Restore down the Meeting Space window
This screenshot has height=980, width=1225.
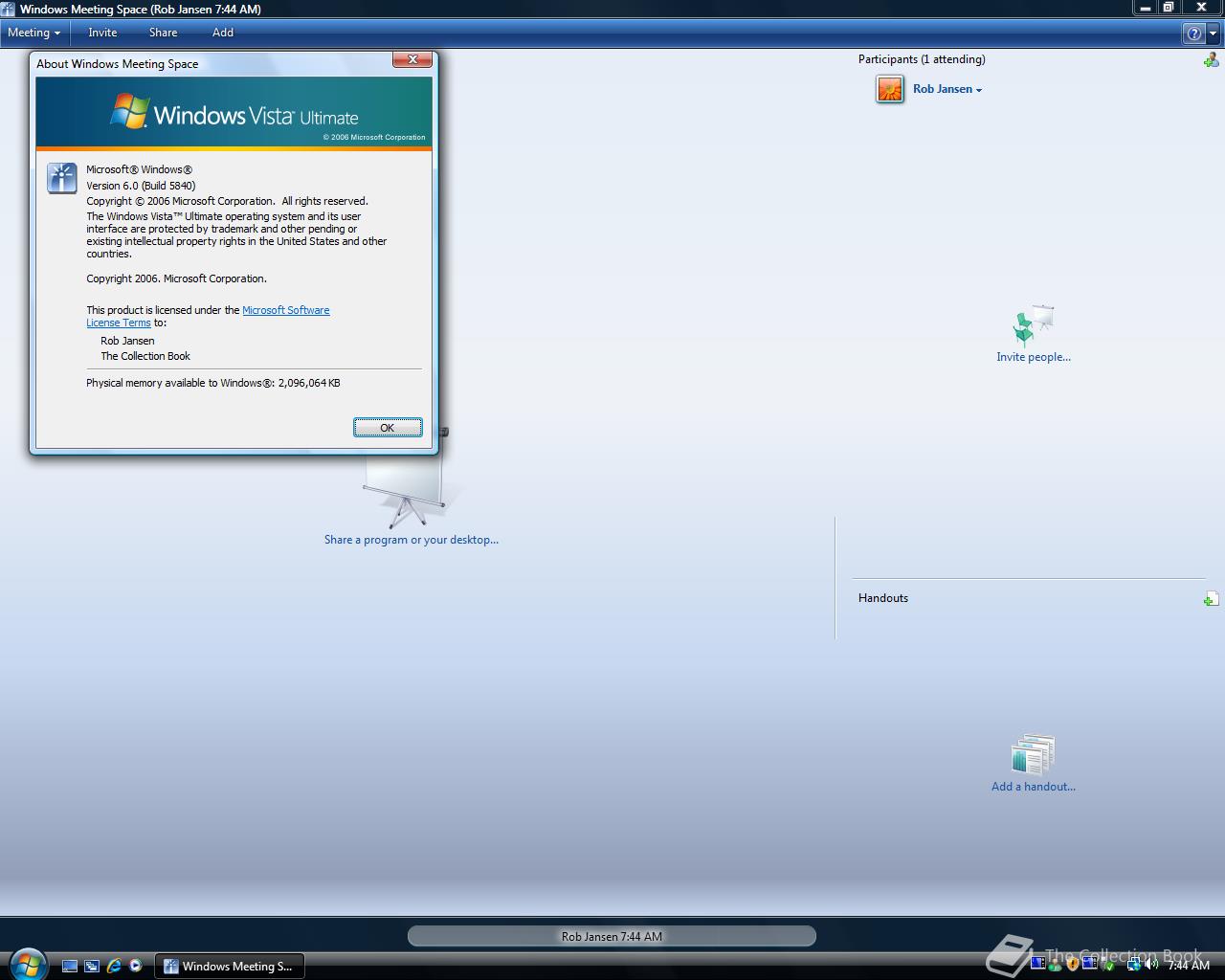(1169, 8)
